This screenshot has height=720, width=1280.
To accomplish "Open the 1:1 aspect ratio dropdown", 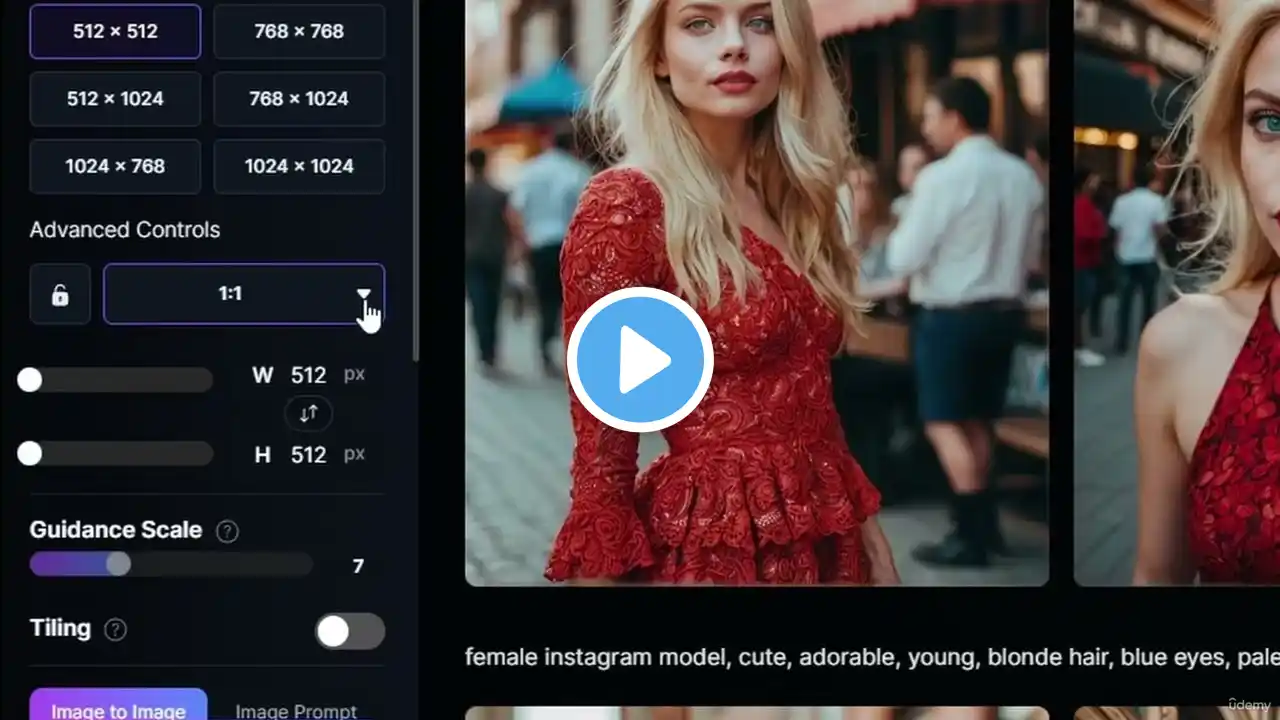I will (230, 294).
